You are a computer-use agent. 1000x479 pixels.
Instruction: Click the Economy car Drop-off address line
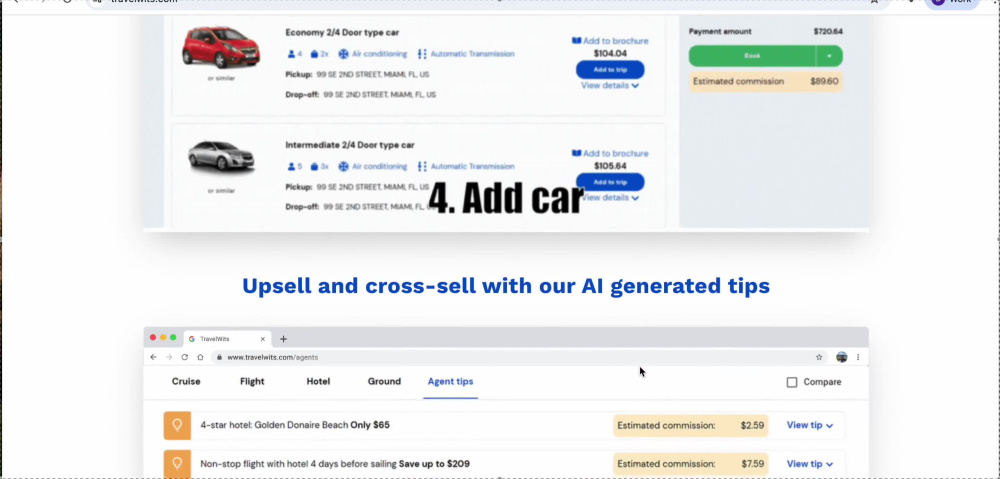tap(360, 94)
